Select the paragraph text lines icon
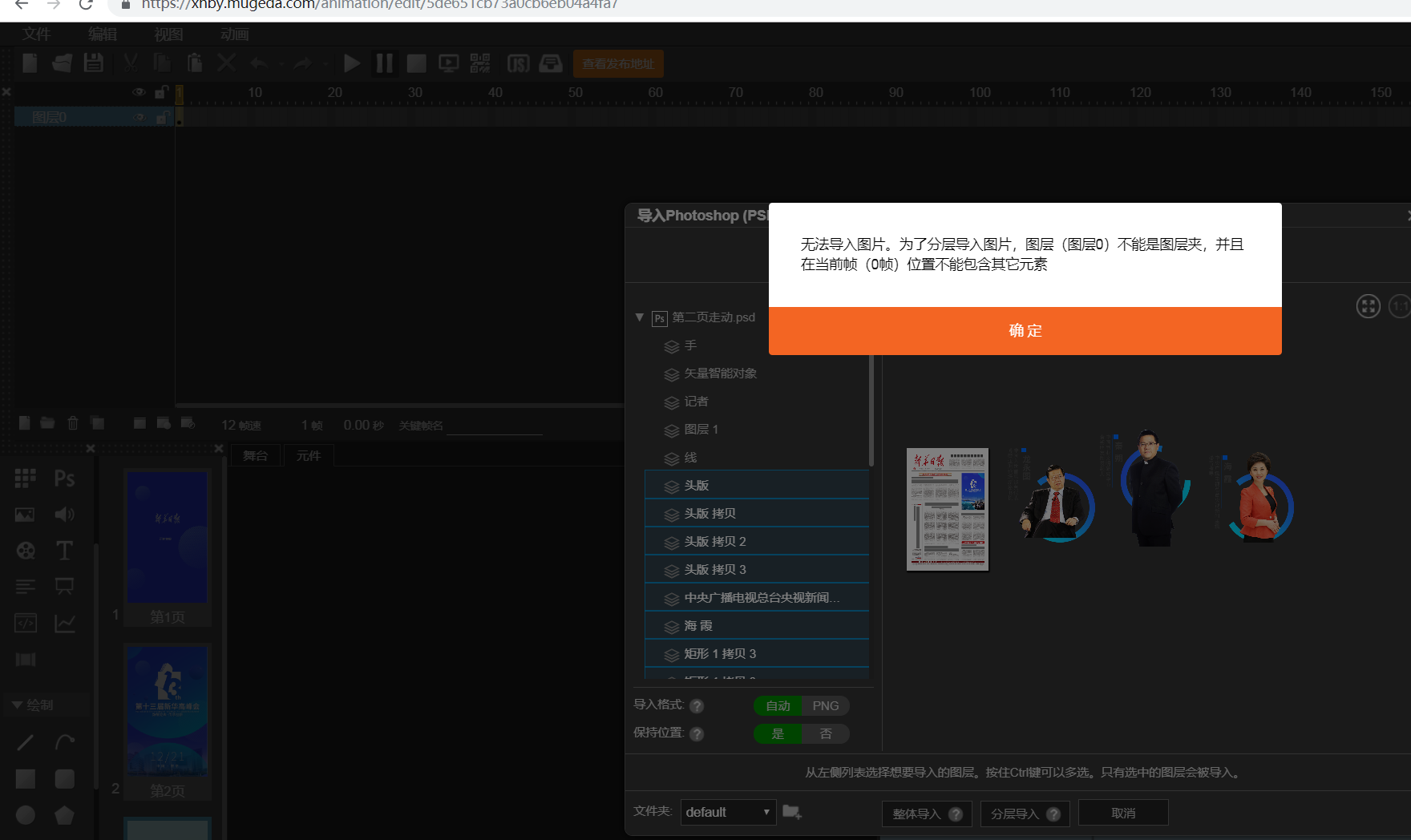This screenshot has width=1411, height=840. click(x=25, y=587)
